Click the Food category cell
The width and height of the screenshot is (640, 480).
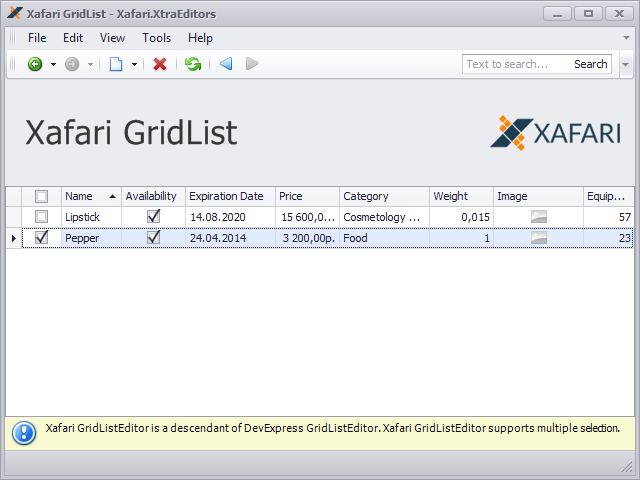point(384,238)
